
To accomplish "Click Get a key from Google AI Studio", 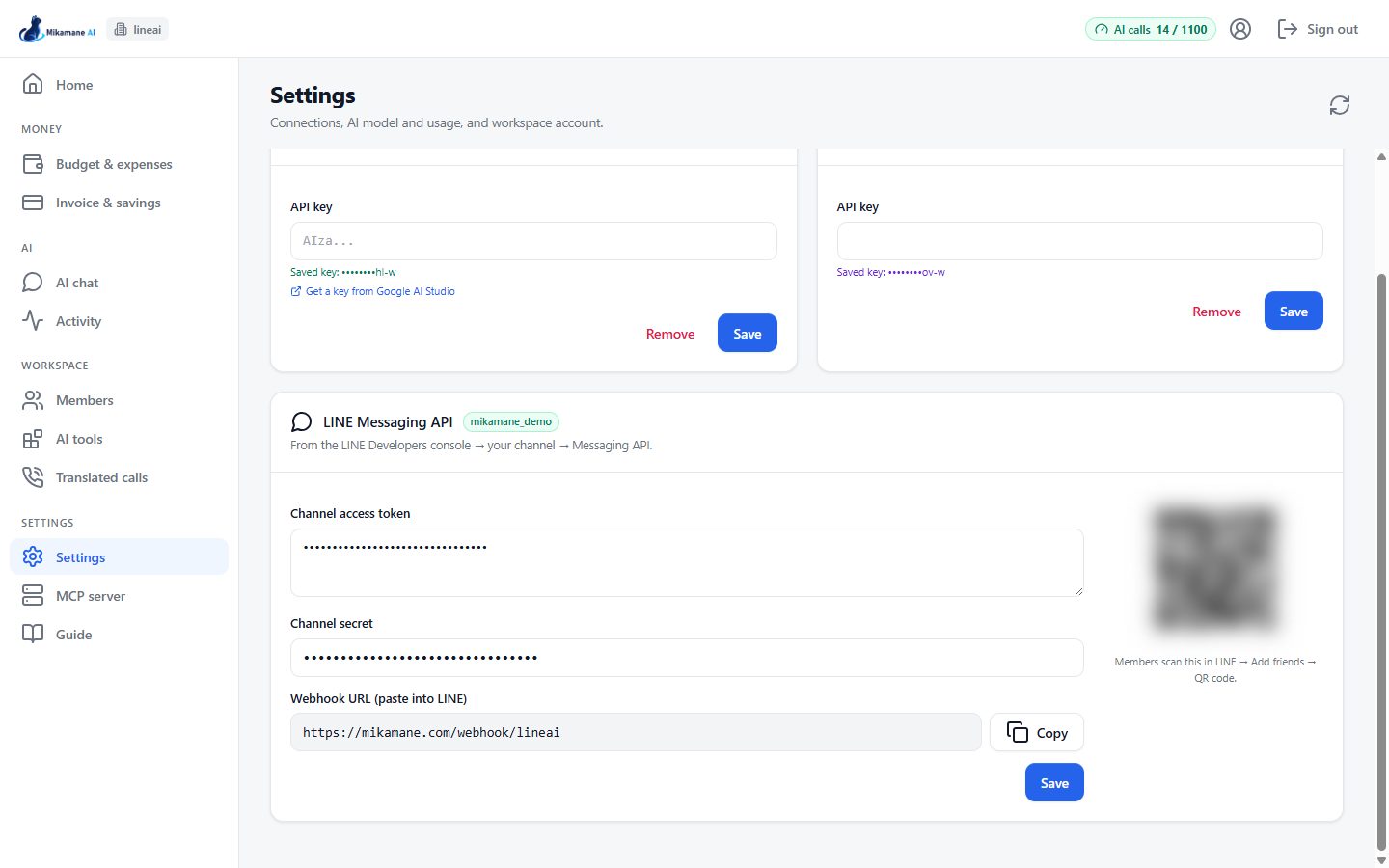I will [372, 291].
